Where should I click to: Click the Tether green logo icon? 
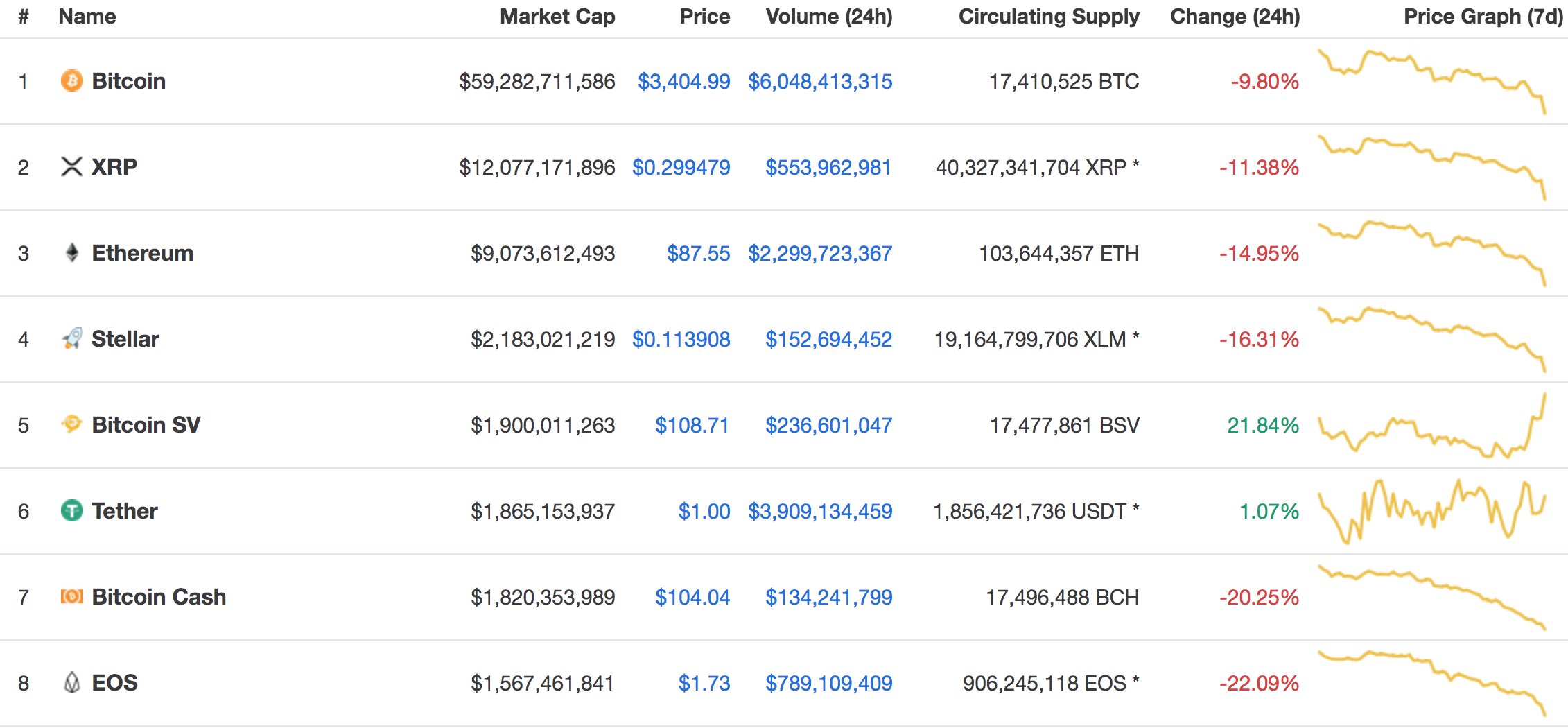tap(71, 510)
